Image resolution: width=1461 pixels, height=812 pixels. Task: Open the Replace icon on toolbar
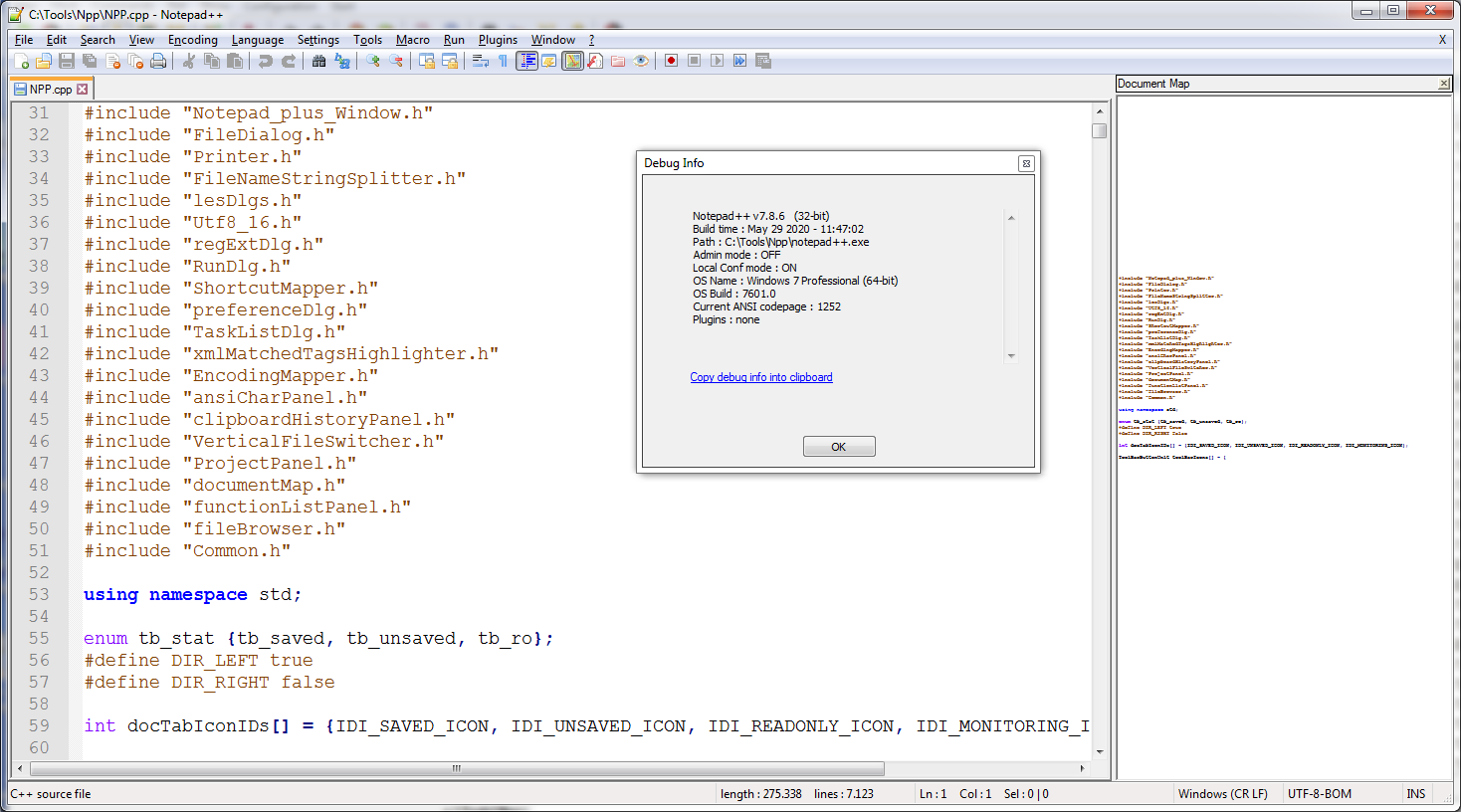point(341,61)
